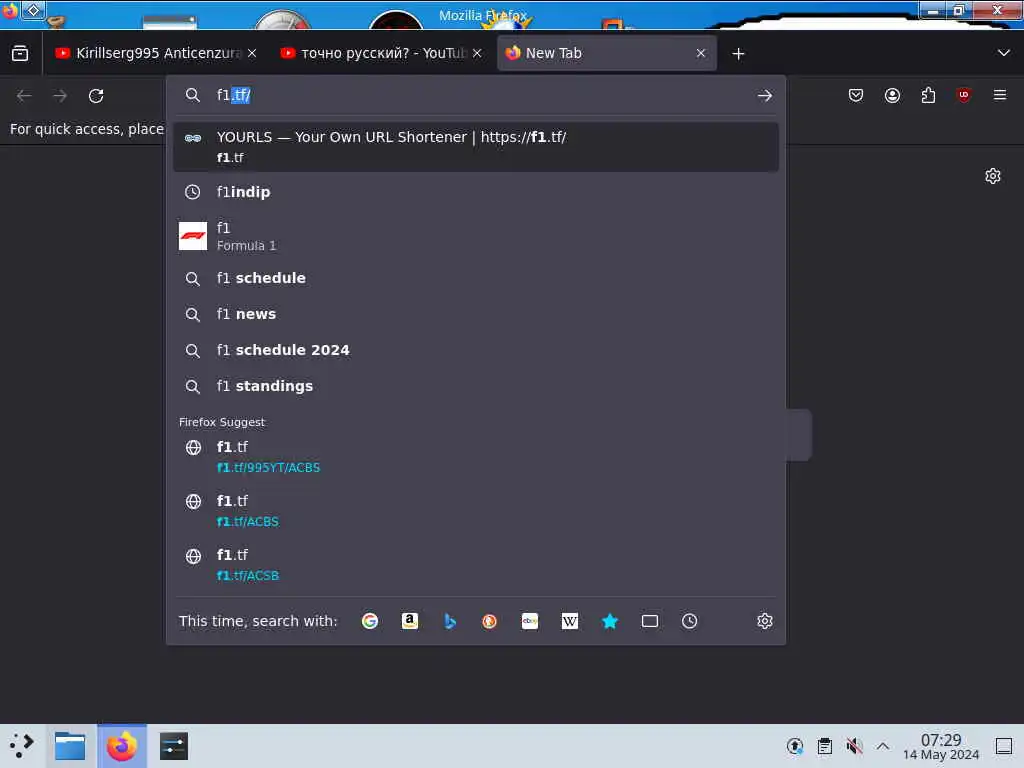Viewport: 1024px width, 768px height.
Task: Search for f1 schedule 2024 suggestion
Action: 475,350
